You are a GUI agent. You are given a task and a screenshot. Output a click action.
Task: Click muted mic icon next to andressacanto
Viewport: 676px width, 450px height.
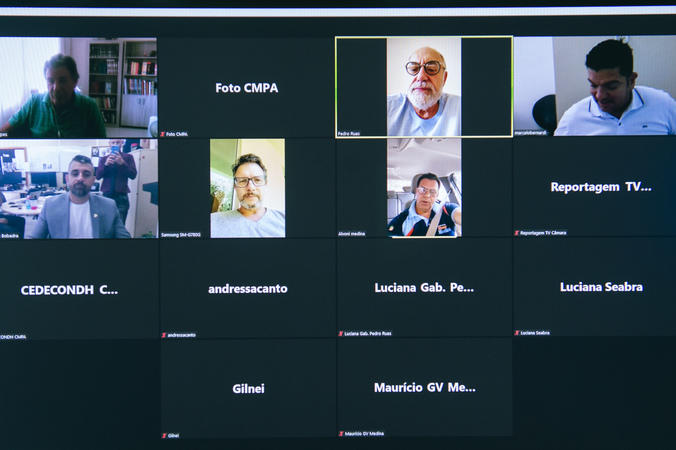click(x=164, y=335)
